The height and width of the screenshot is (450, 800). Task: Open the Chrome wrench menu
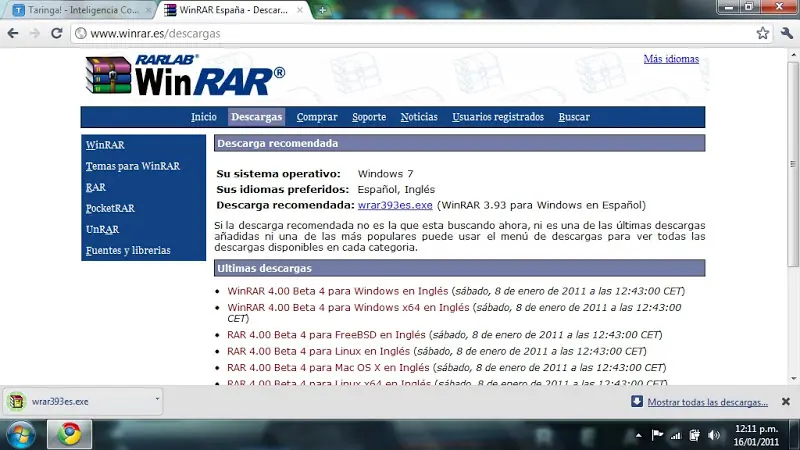tap(786, 34)
